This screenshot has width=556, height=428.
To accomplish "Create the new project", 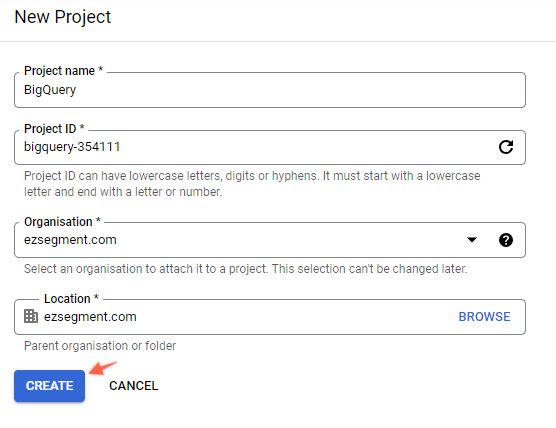I will (50, 386).
